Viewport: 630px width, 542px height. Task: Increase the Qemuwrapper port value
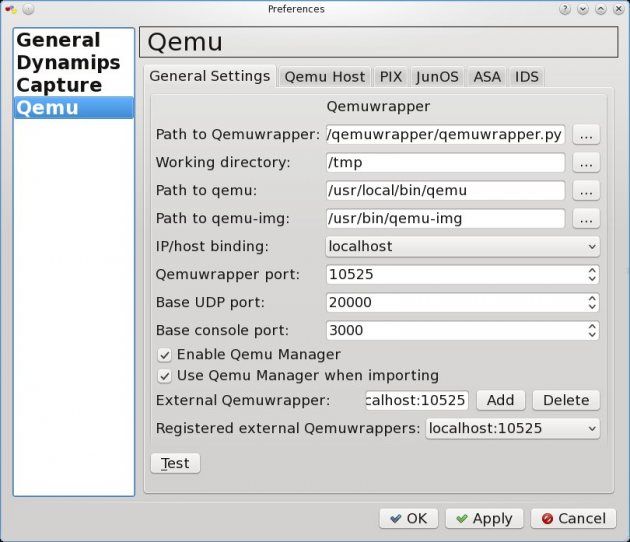(x=592, y=270)
